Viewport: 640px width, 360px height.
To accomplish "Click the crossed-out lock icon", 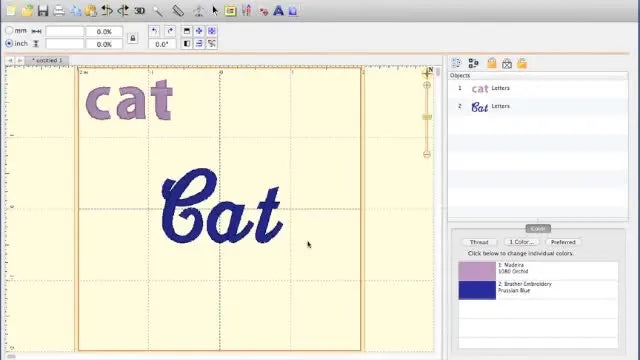I will (507, 64).
